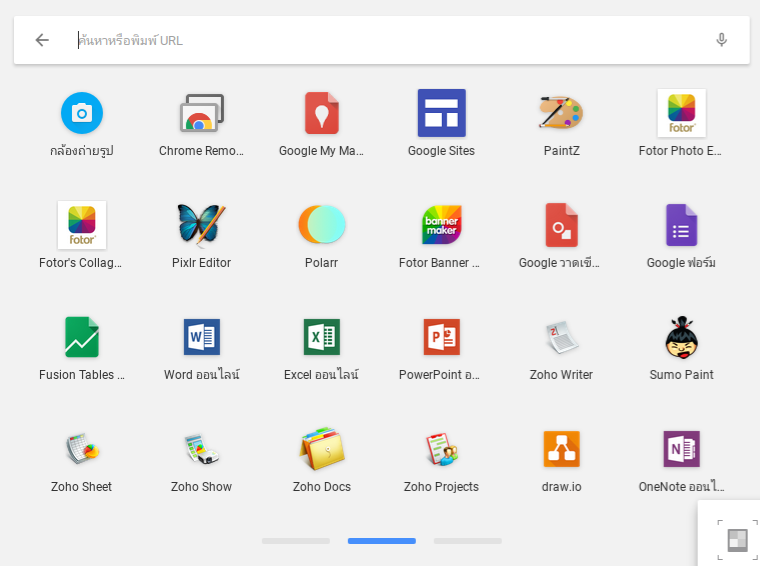Launch draw.io app
The image size is (760, 566).
click(561, 449)
